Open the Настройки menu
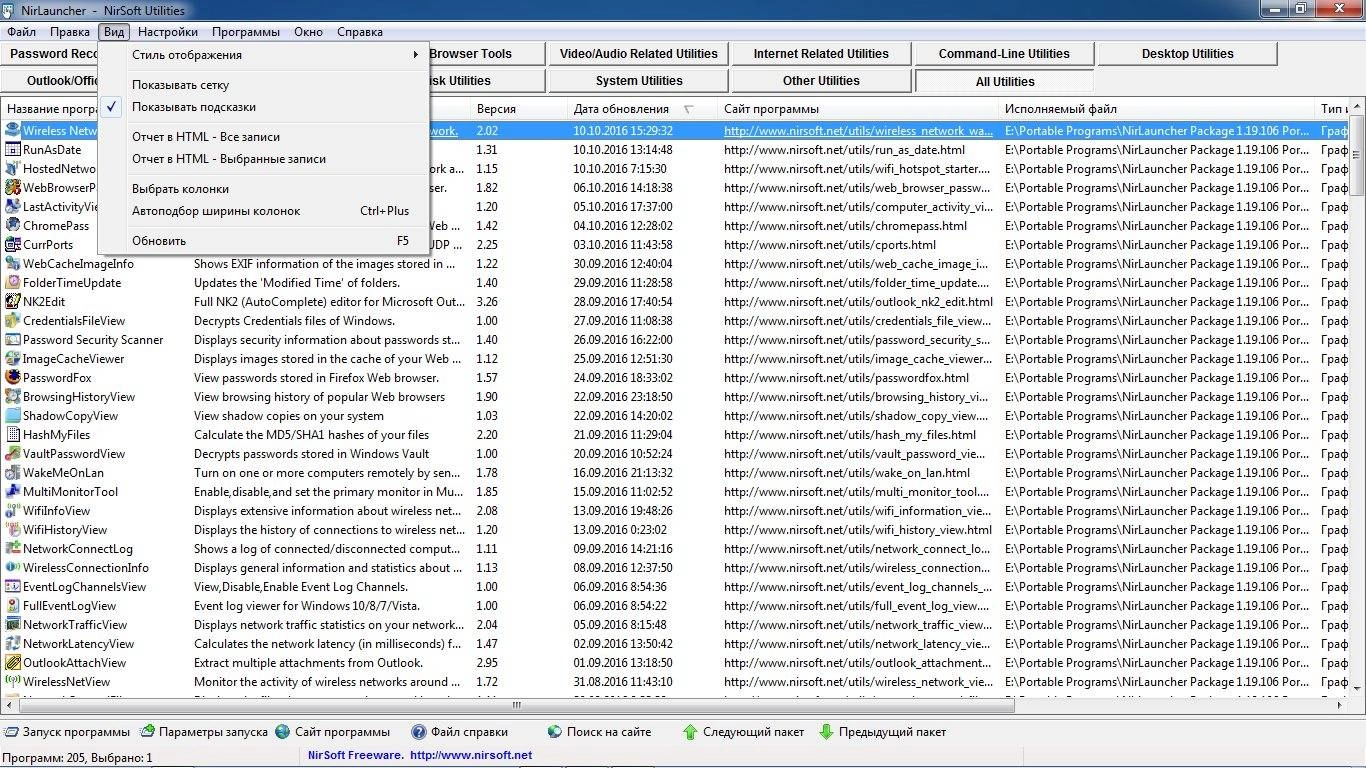Viewport: 1366px width, 768px height. [168, 32]
